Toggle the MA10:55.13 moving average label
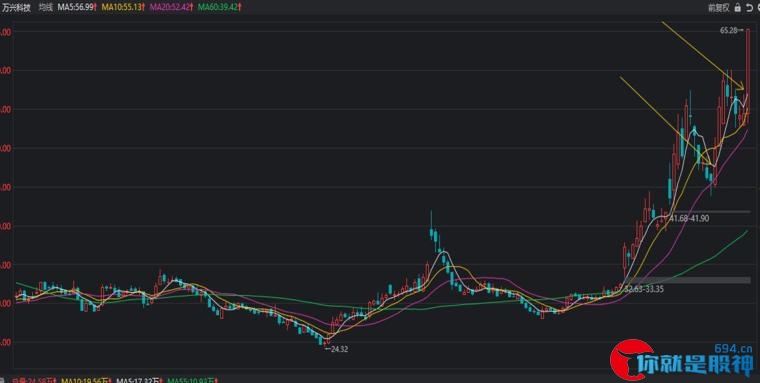 [x=123, y=7]
